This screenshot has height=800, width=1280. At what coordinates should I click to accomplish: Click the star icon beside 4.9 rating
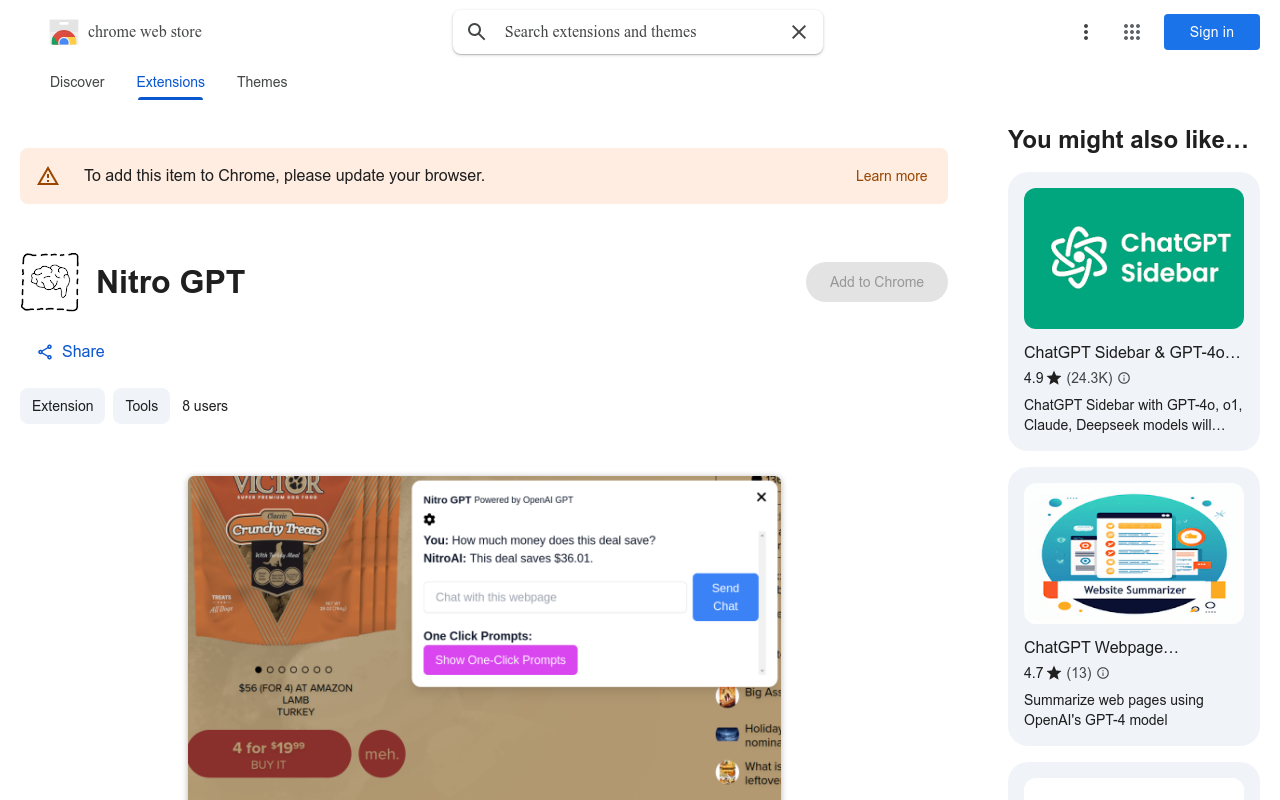pyautogui.click(x=1054, y=378)
